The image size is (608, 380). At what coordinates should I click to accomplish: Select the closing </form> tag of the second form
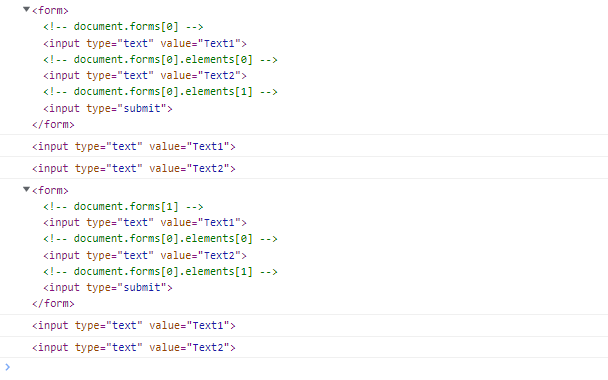click(53, 303)
